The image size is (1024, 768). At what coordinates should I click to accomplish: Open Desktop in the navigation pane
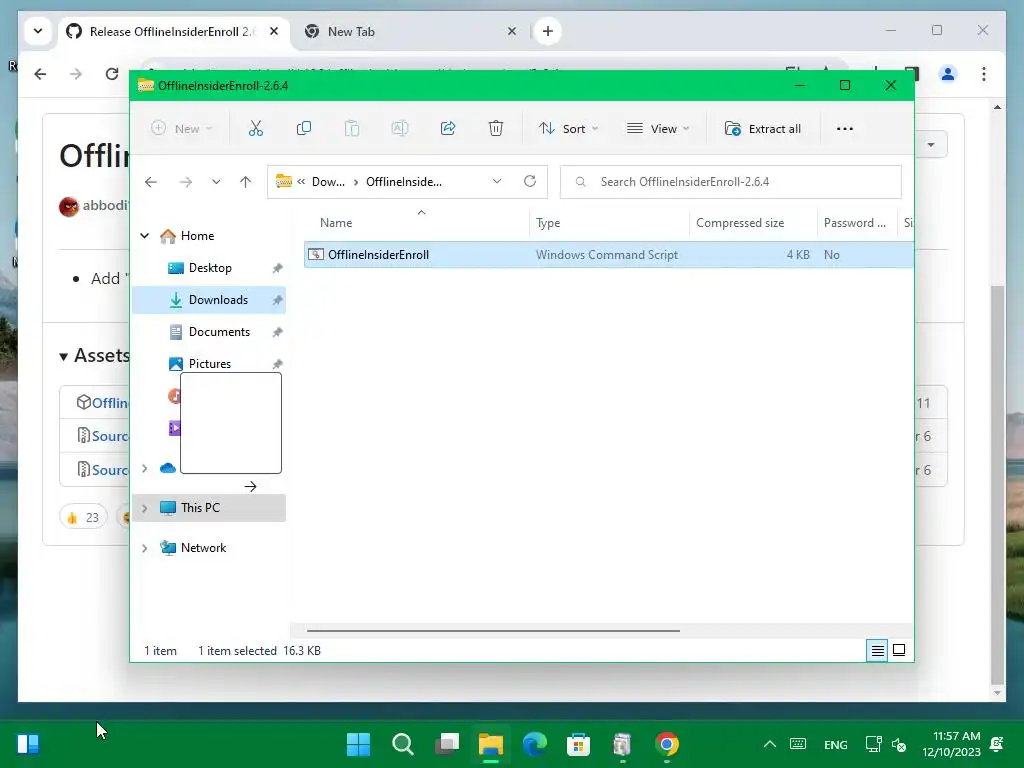tap(209, 268)
